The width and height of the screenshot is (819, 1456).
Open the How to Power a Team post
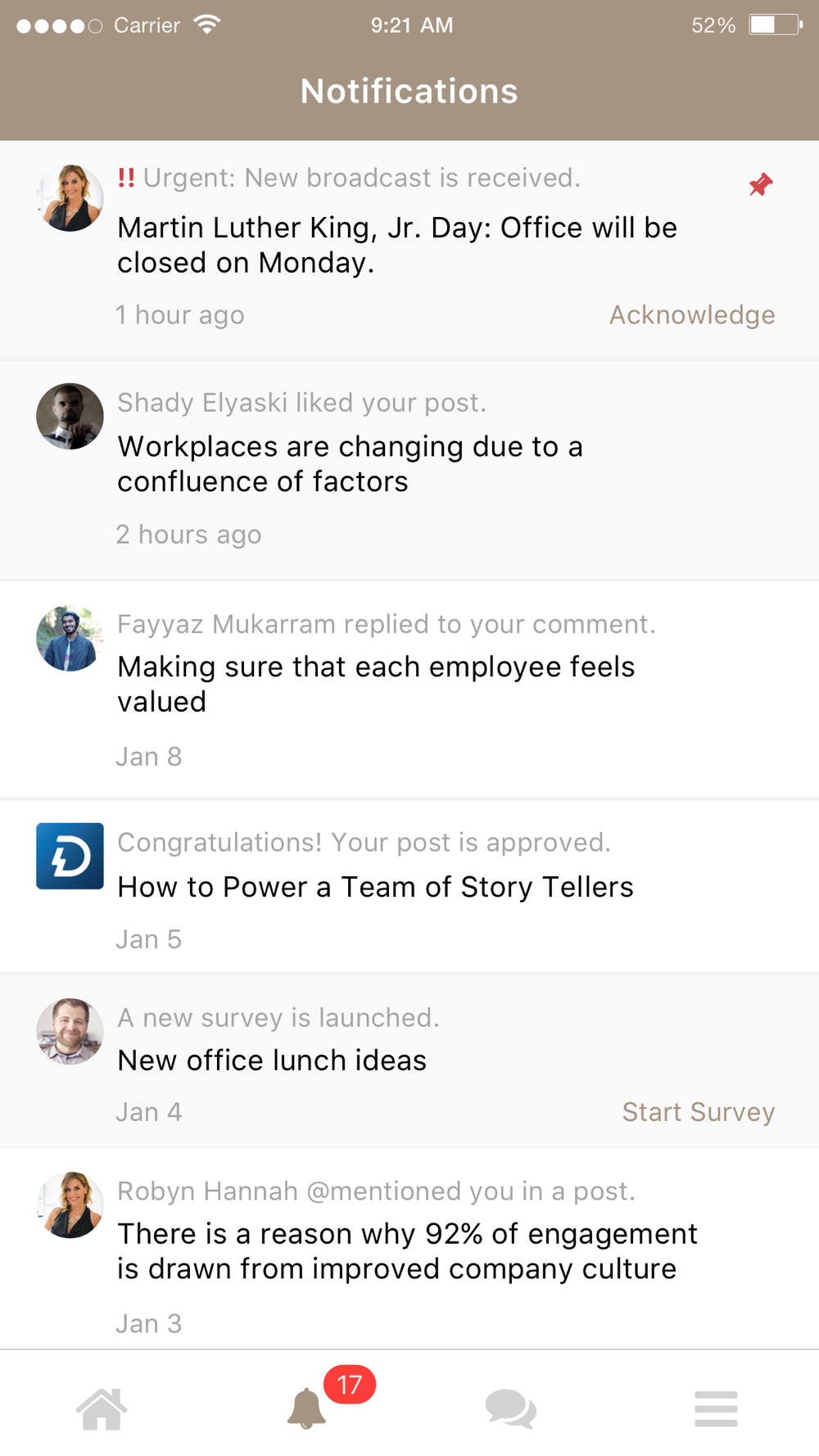tap(375, 887)
